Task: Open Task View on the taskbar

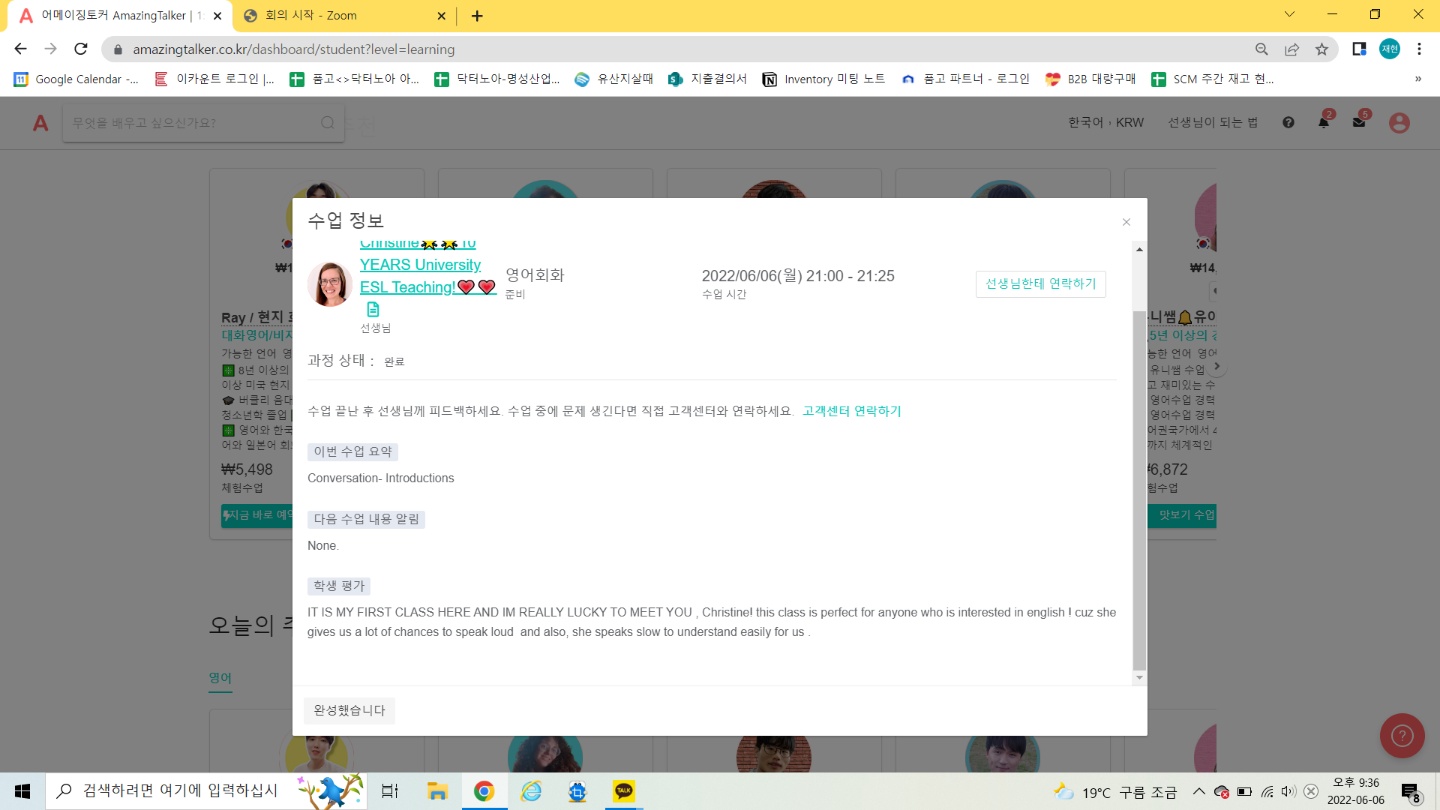Action: pos(390,791)
